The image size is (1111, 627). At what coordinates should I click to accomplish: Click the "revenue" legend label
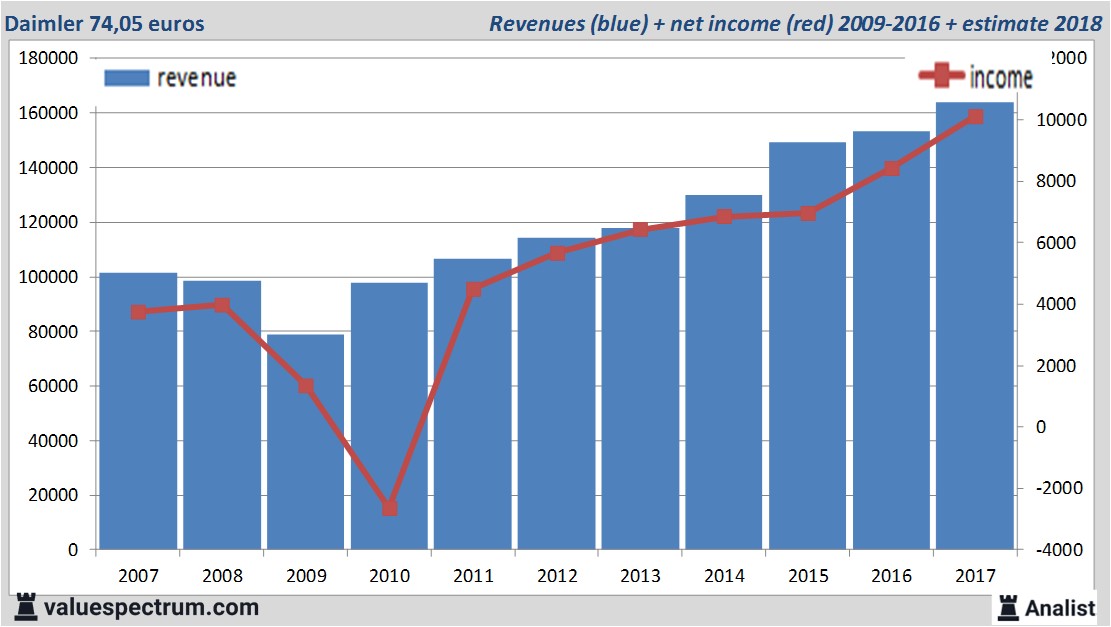[x=196, y=78]
